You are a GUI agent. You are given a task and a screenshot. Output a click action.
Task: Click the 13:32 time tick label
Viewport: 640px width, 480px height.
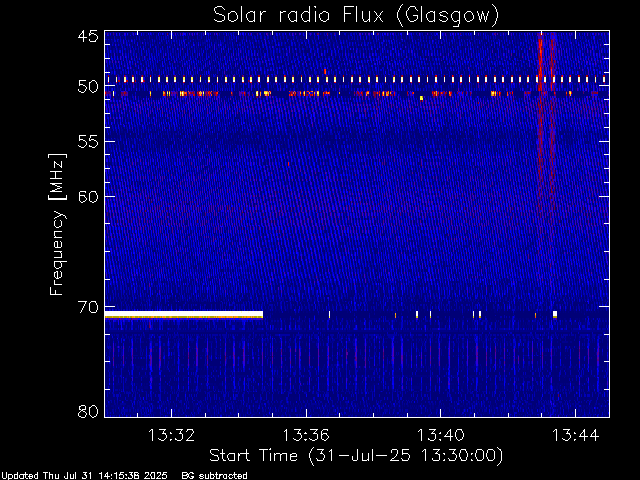[x=171, y=436]
